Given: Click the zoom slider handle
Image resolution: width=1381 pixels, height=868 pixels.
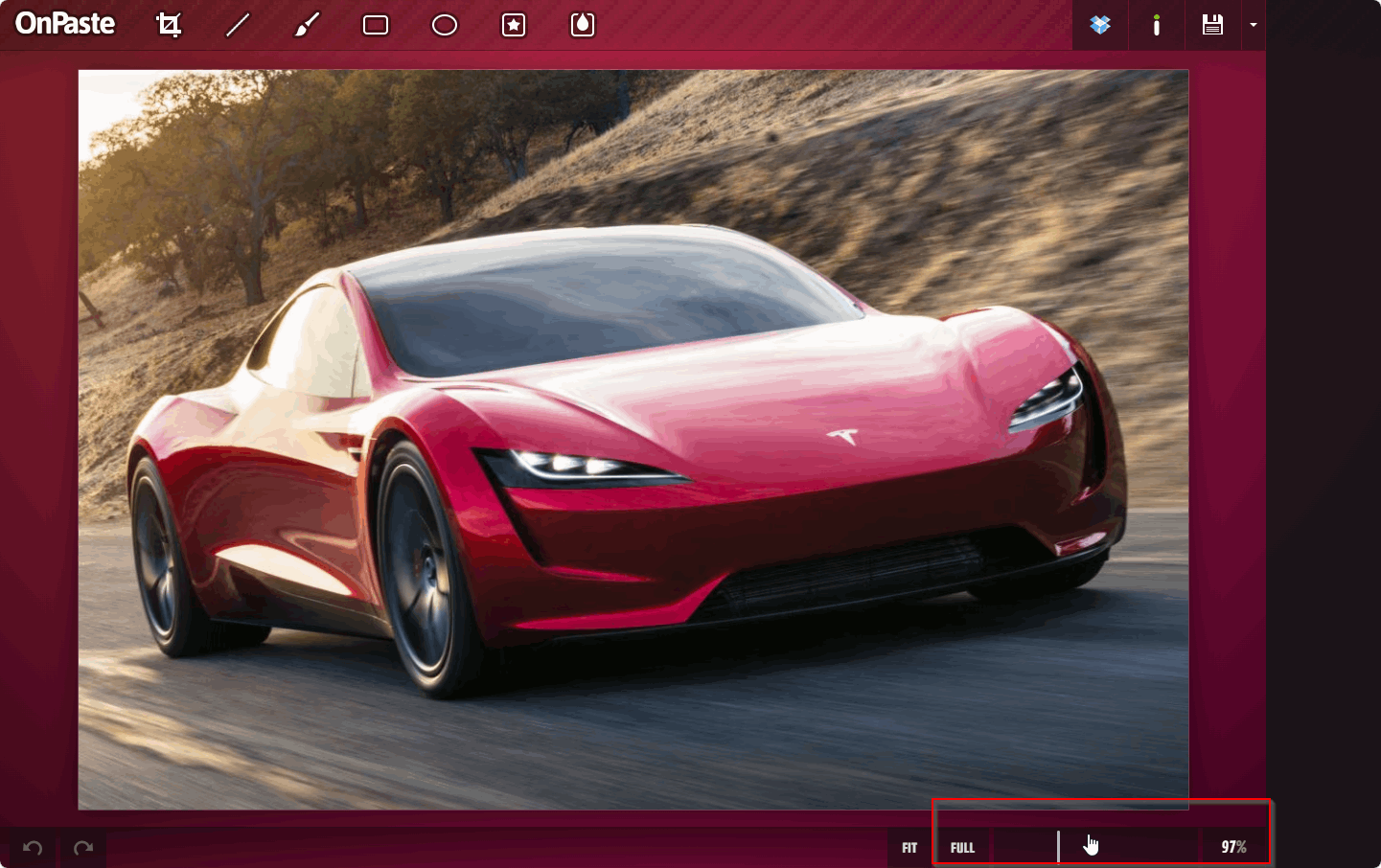Looking at the screenshot, I should (x=1058, y=847).
